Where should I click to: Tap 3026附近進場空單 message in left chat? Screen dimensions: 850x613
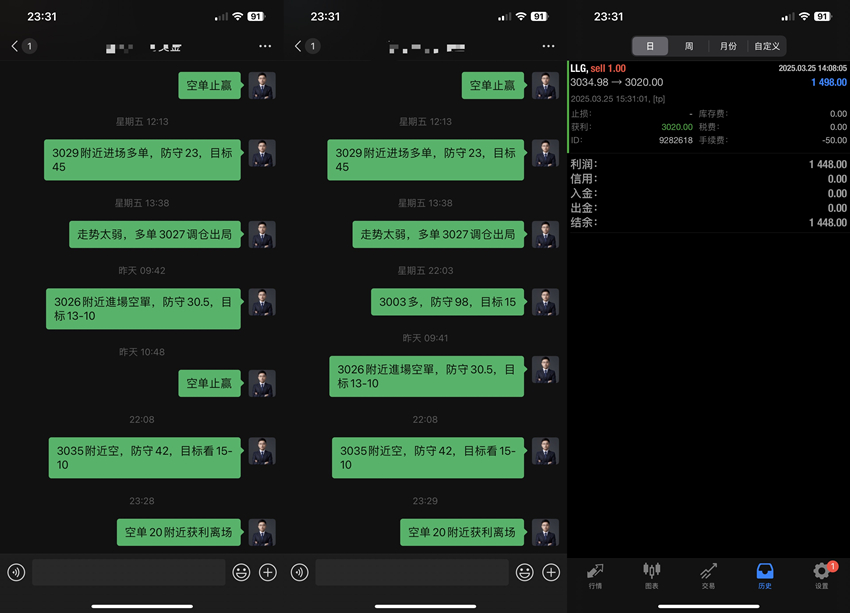pos(143,309)
